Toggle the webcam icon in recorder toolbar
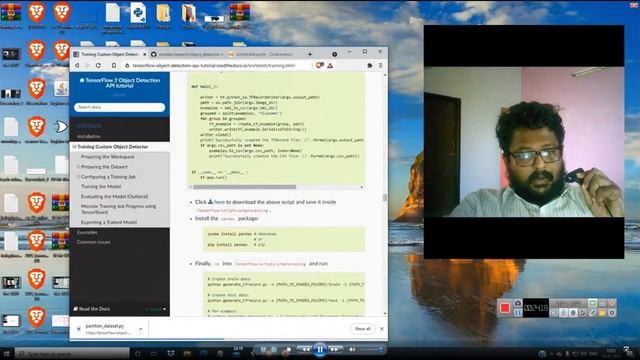Screen dimensions: 640x360 [573, 313]
